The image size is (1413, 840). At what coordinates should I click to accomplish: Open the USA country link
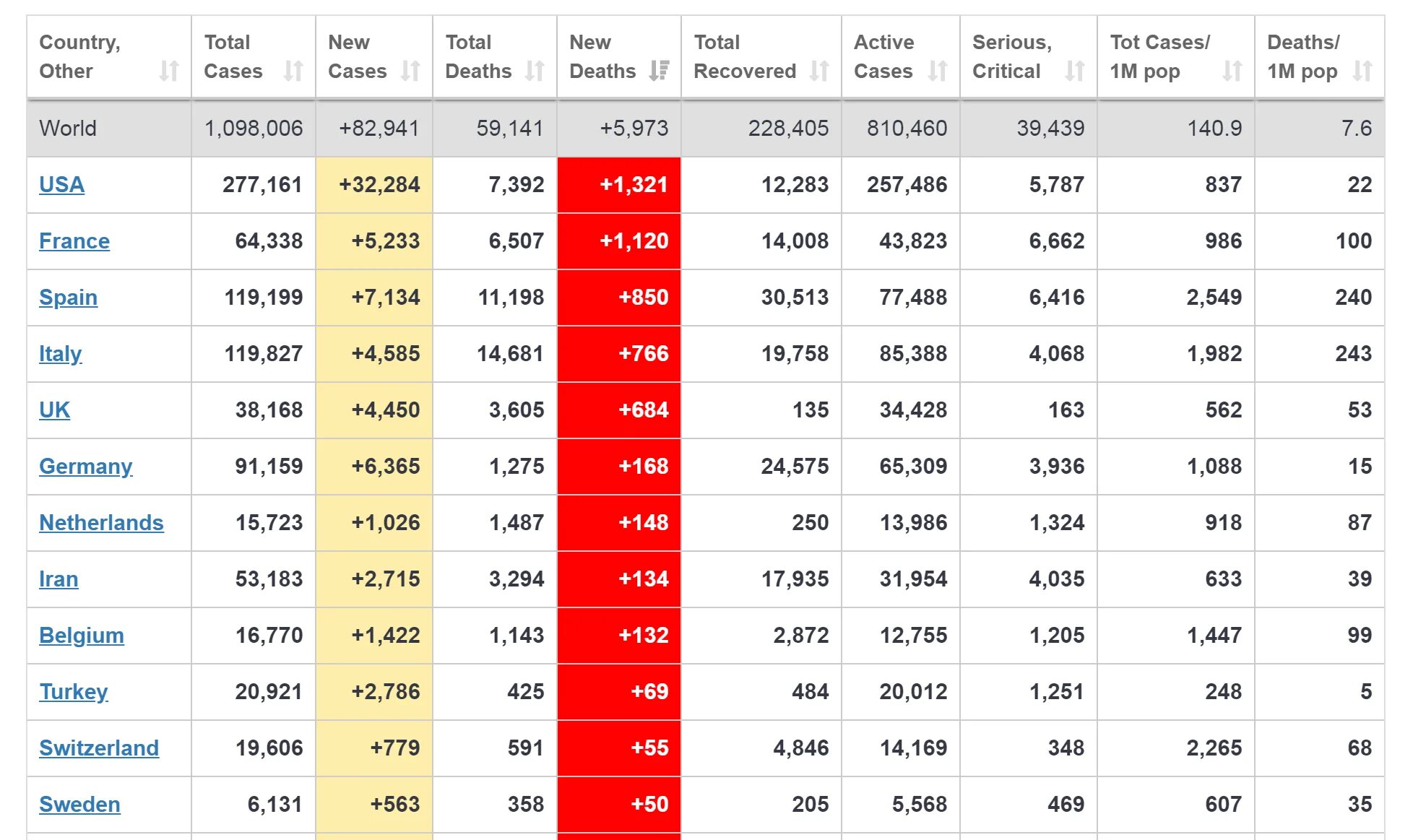click(x=61, y=185)
